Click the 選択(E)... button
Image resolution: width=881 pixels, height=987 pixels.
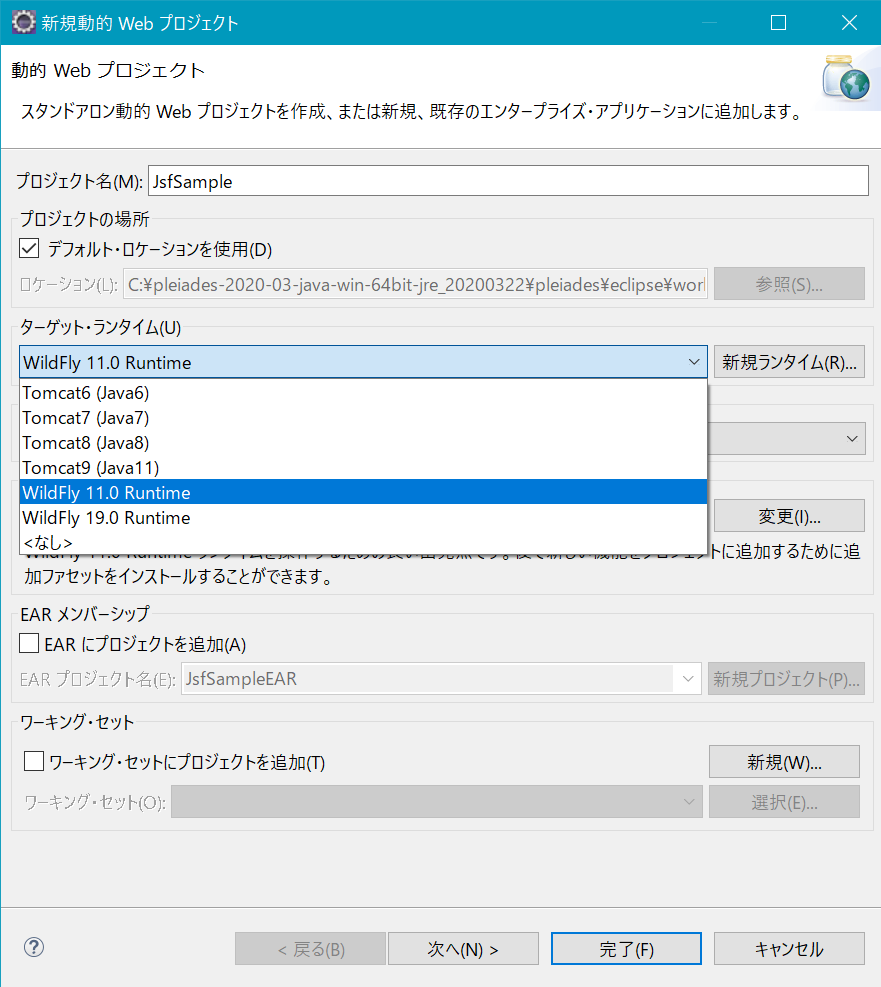coord(784,802)
